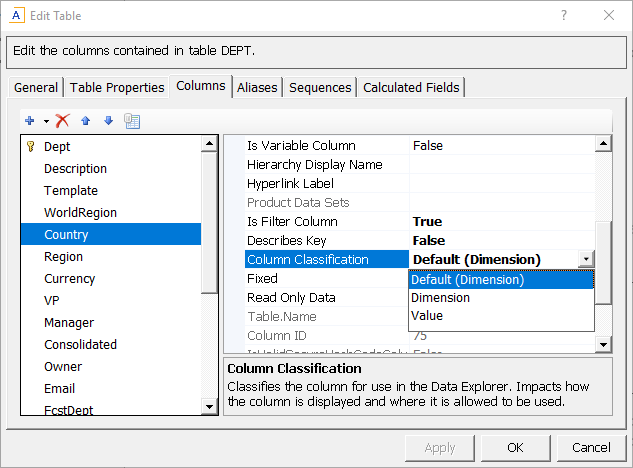Screen dimensions: 633x468
Task: Select the Currency column in list
Action: 69,279
